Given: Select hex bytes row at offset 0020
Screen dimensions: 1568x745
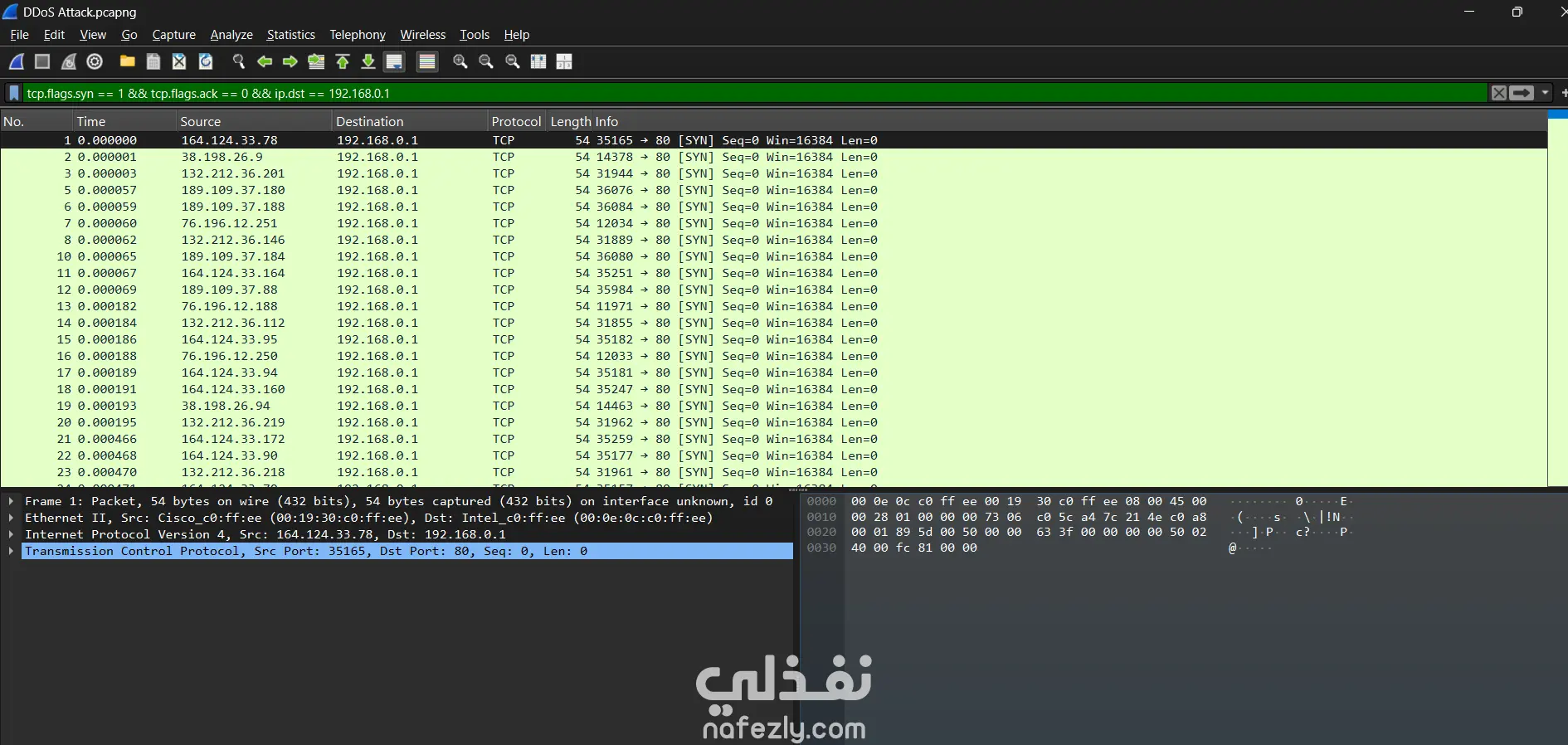Looking at the screenshot, I should click(x=1029, y=532).
